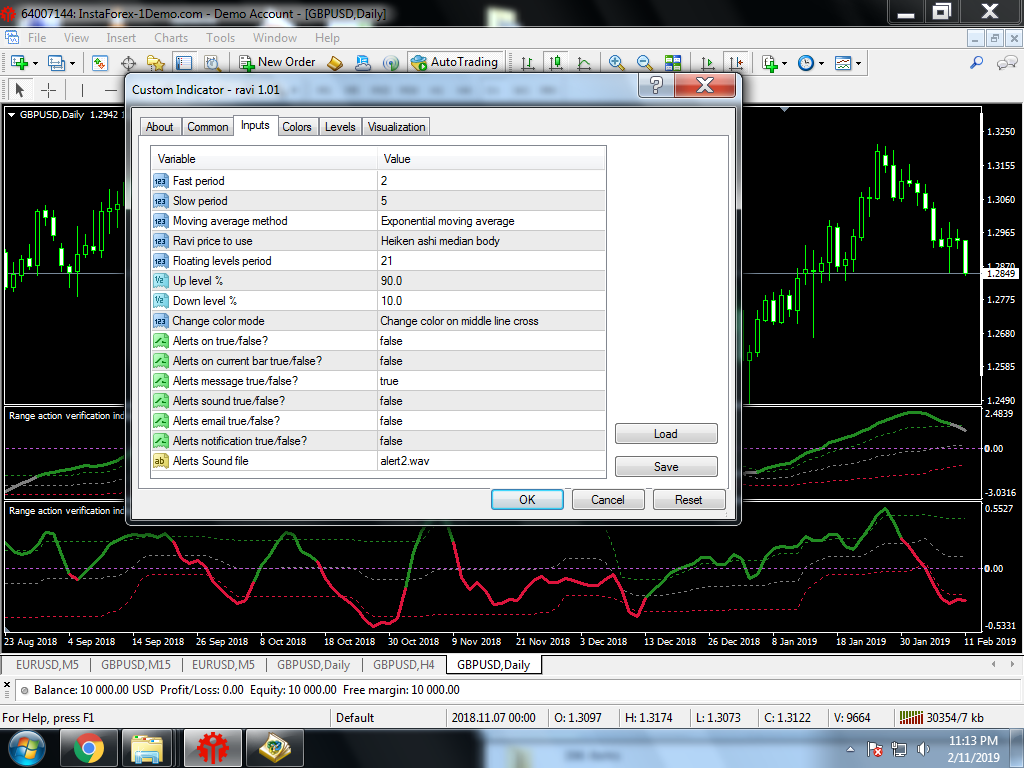Switch to the Visualization tab
Viewport: 1024px width, 768px height.
tap(396, 127)
